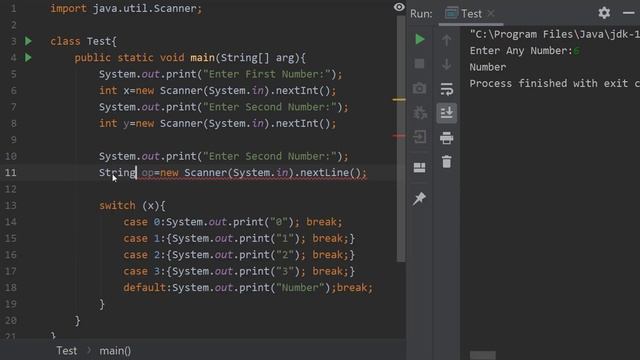
Task: Close the Test run tab
Action: 491,13
